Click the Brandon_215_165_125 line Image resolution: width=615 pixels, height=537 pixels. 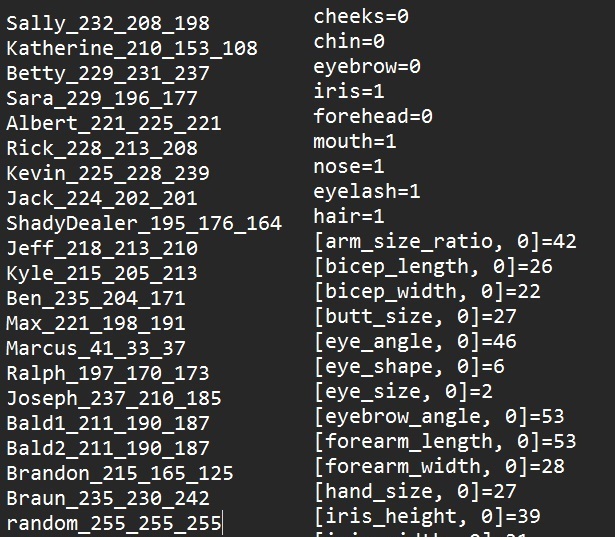pos(120,473)
